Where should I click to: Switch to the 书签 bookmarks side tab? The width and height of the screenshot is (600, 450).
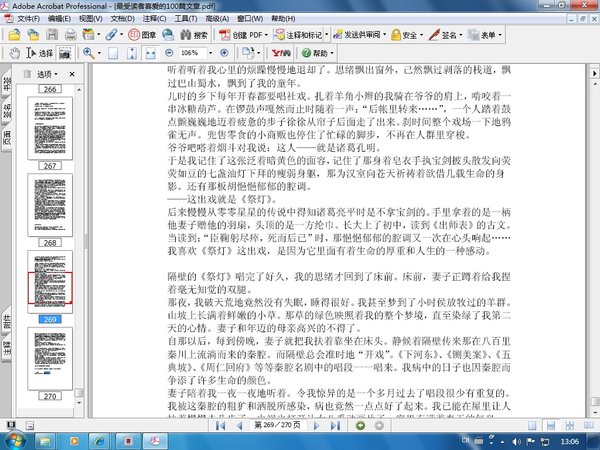point(7,83)
